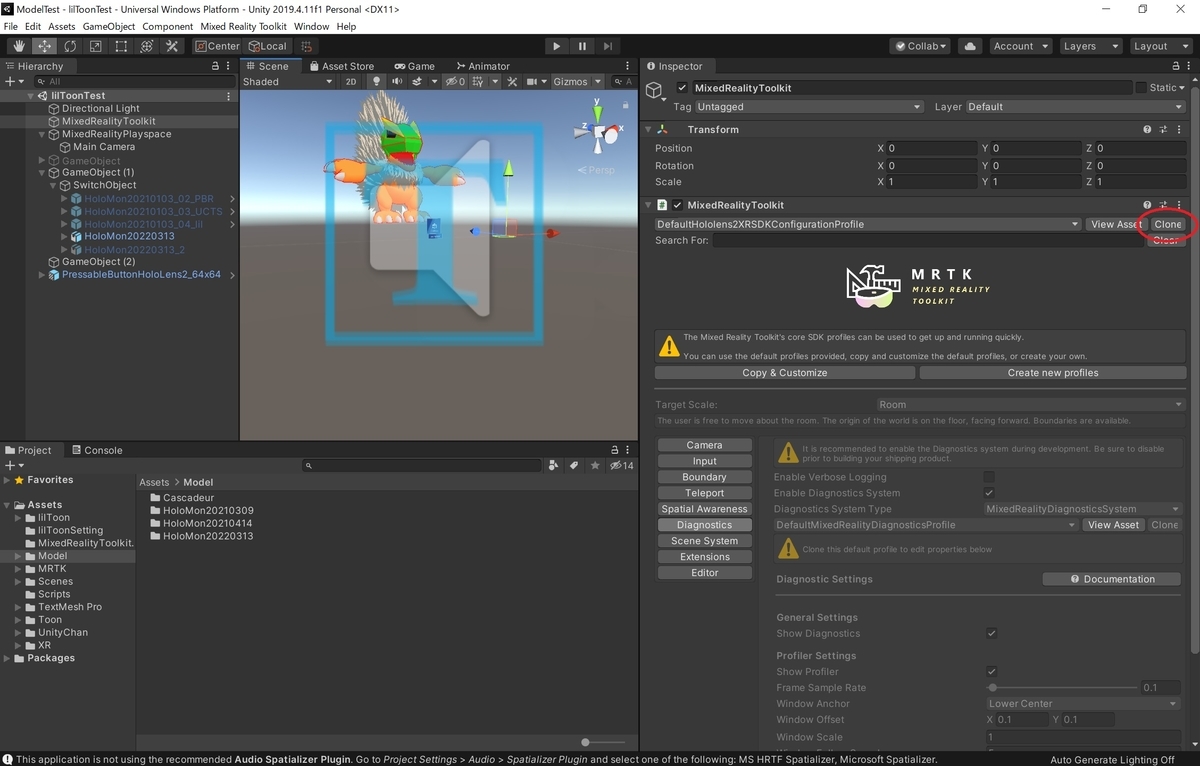Select the Spatial Awareness profile tab button
This screenshot has height=766, width=1200.
click(704, 509)
